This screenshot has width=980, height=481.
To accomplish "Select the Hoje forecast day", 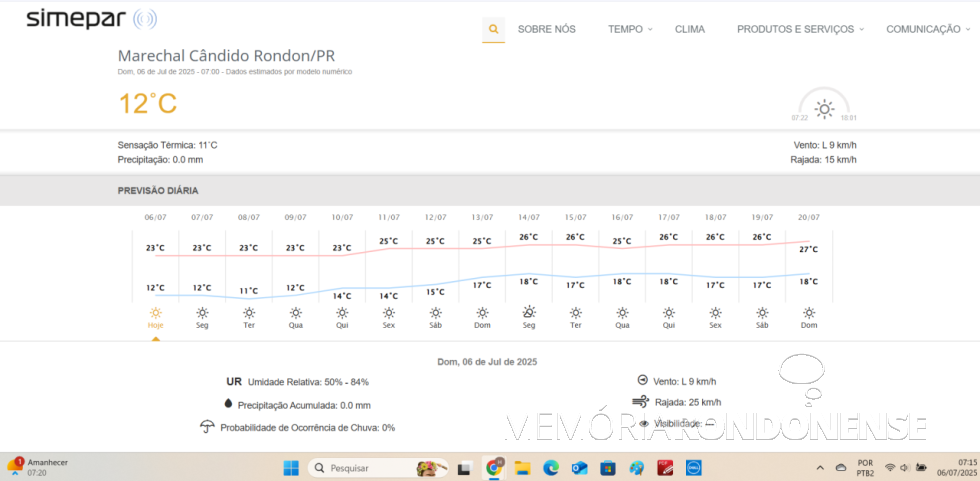I will click(155, 317).
